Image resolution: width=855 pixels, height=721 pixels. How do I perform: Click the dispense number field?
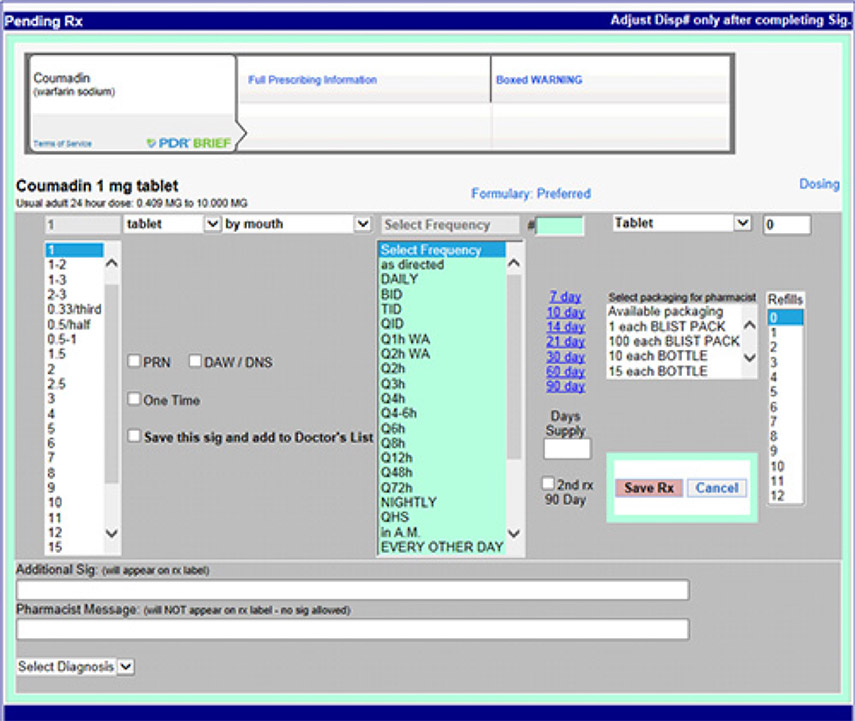[x=560, y=226]
